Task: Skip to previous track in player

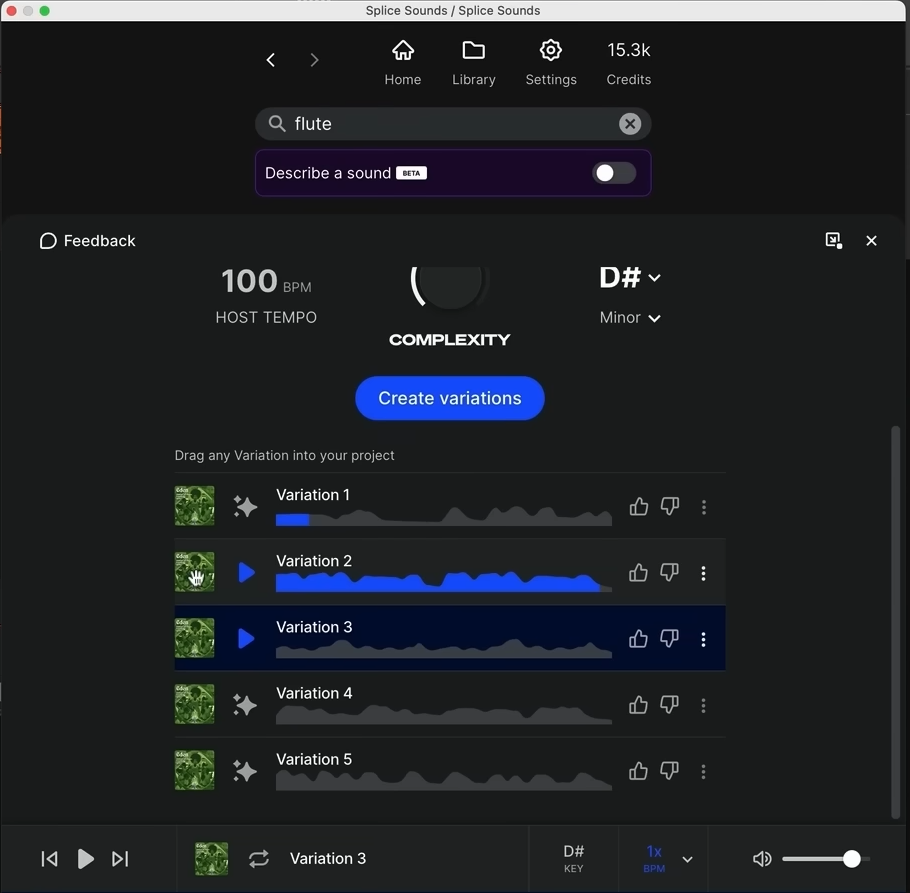Action: (49, 859)
